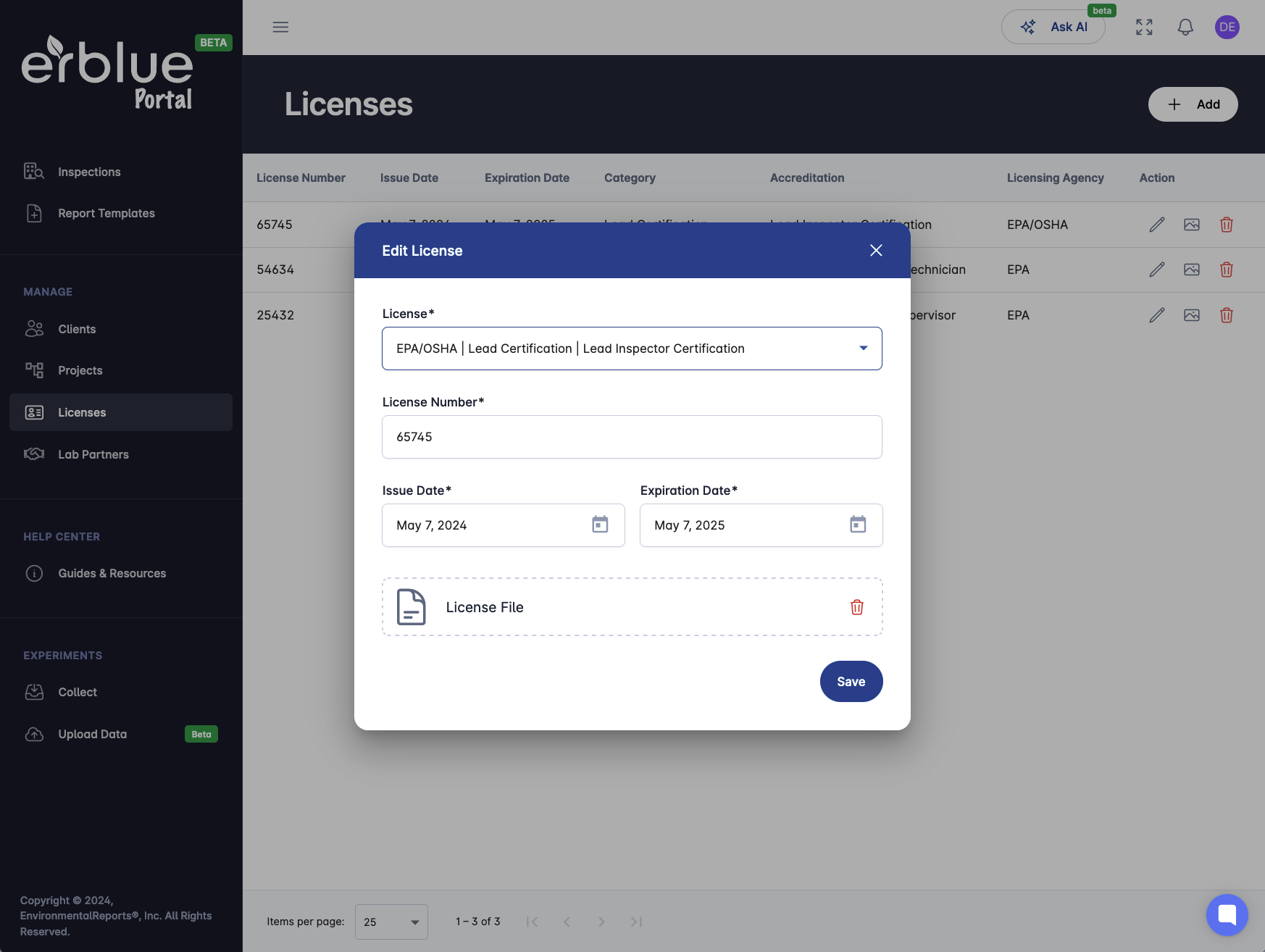Go to previous page
Screen dimensions: 1265x952
[x=567, y=922]
